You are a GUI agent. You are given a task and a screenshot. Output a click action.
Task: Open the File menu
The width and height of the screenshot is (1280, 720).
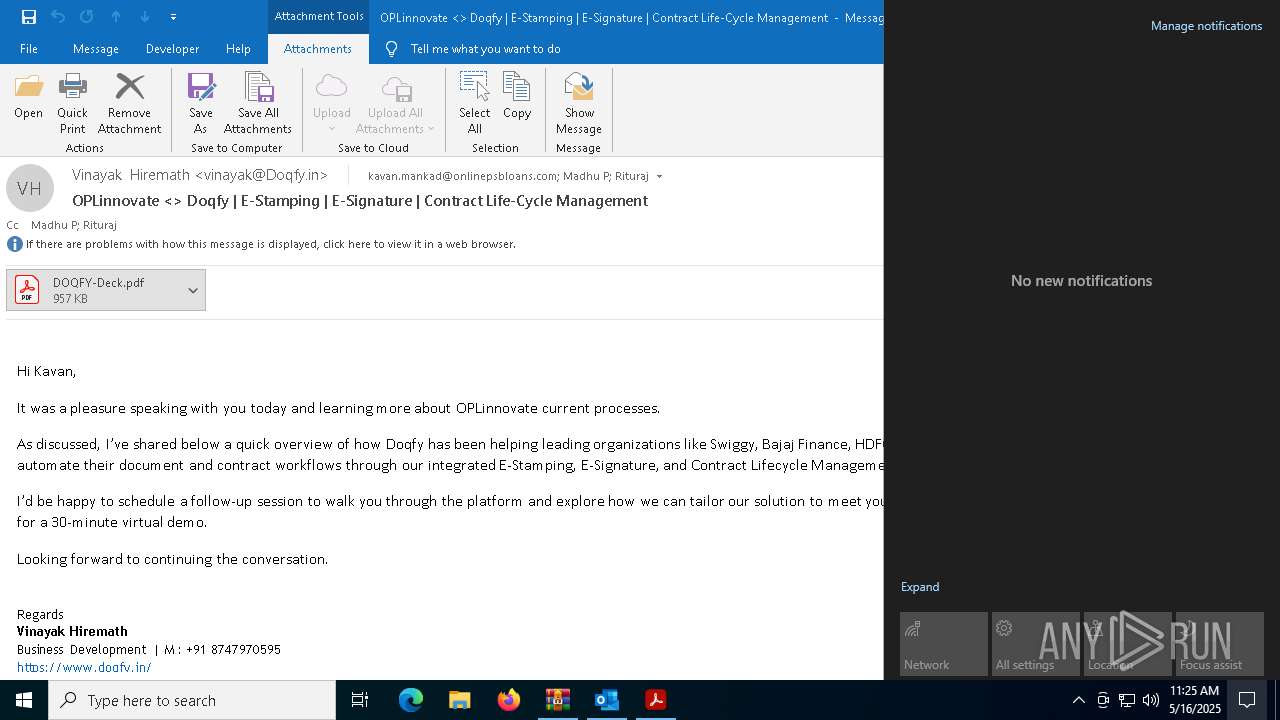(29, 49)
